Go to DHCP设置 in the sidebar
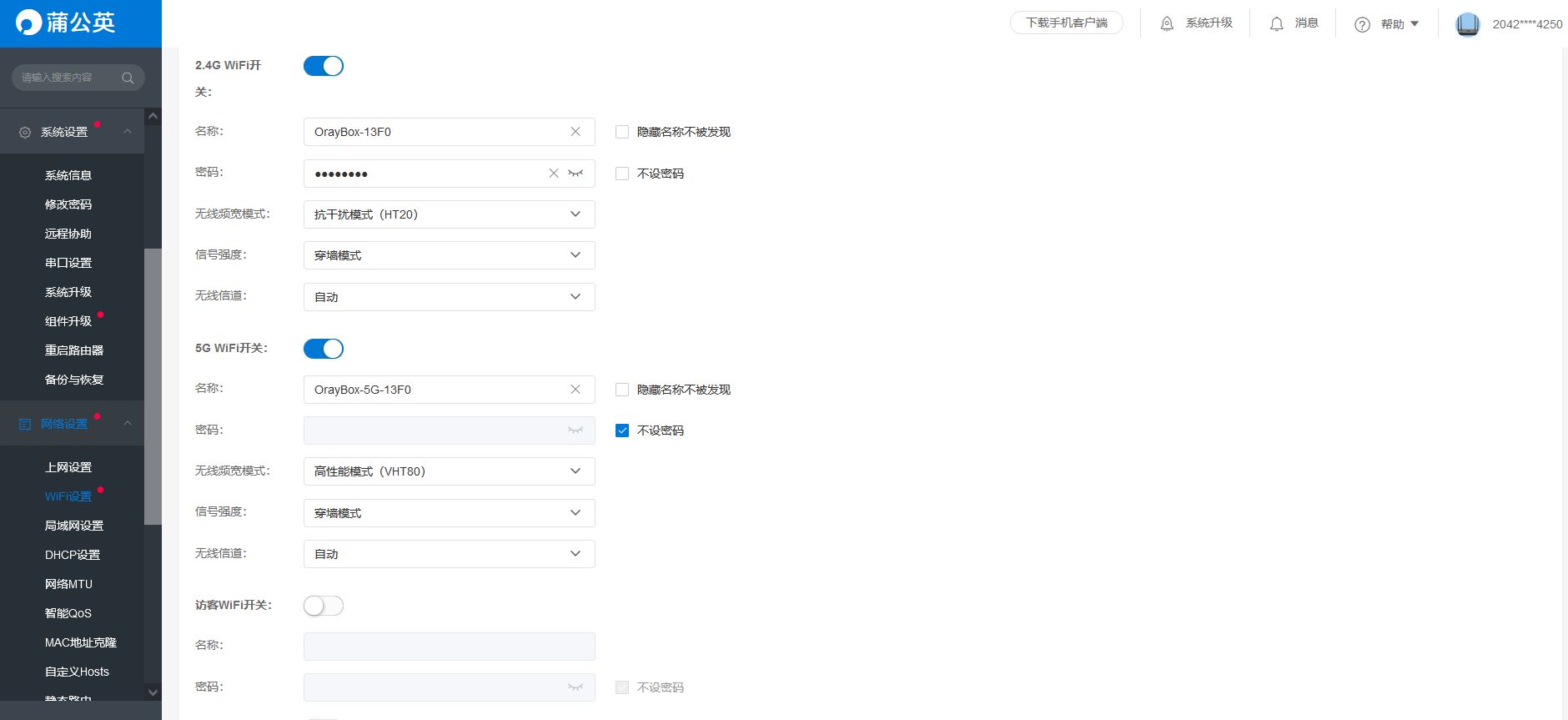This screenshot has height=720, width=1568. (73, 555)
